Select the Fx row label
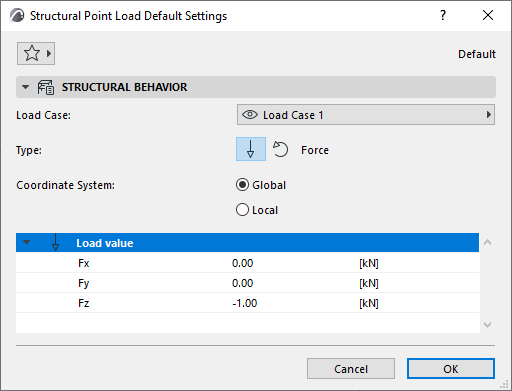The image size is (512, 391). coord(84,263)
